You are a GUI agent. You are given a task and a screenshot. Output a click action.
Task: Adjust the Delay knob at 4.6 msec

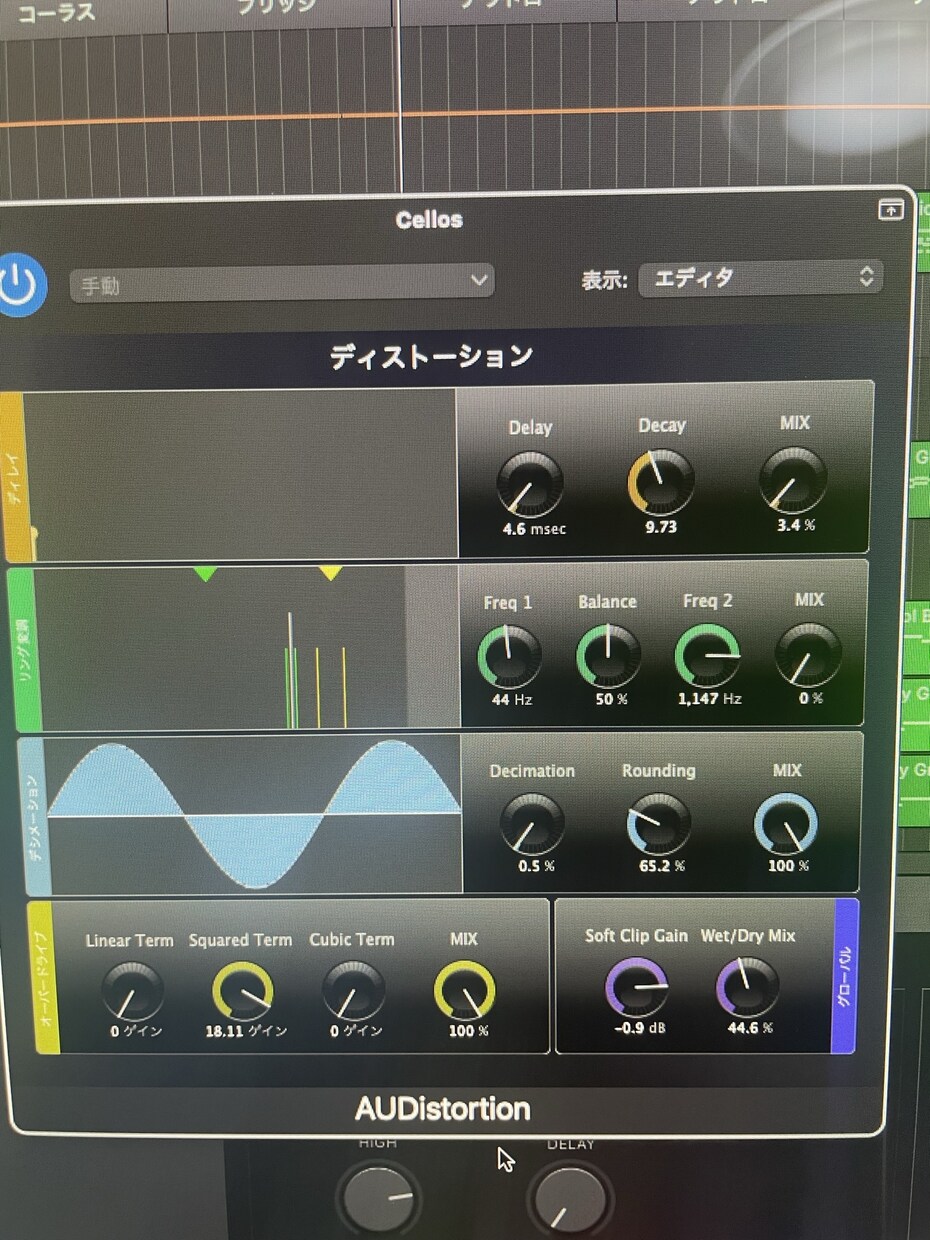click(x=530, y=484)
